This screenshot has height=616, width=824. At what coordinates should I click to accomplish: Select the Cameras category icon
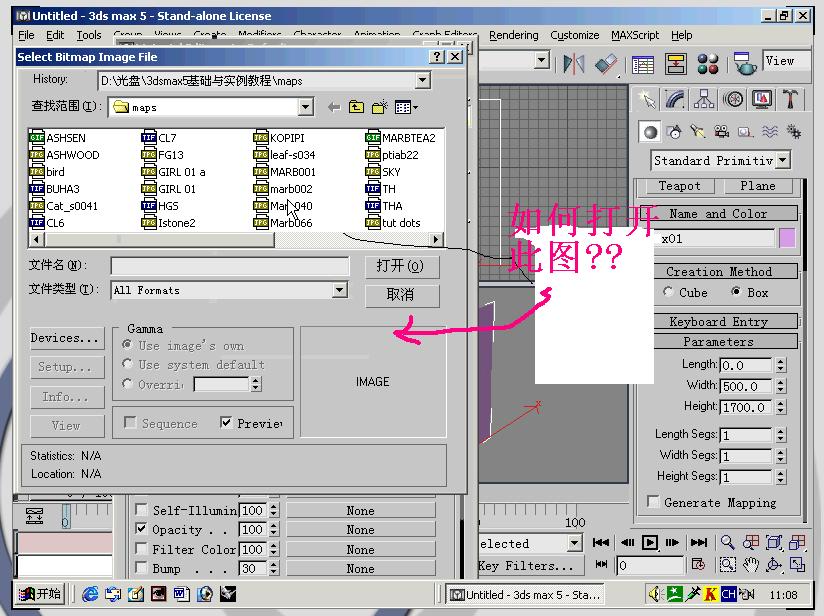click(x=722, y=132)
